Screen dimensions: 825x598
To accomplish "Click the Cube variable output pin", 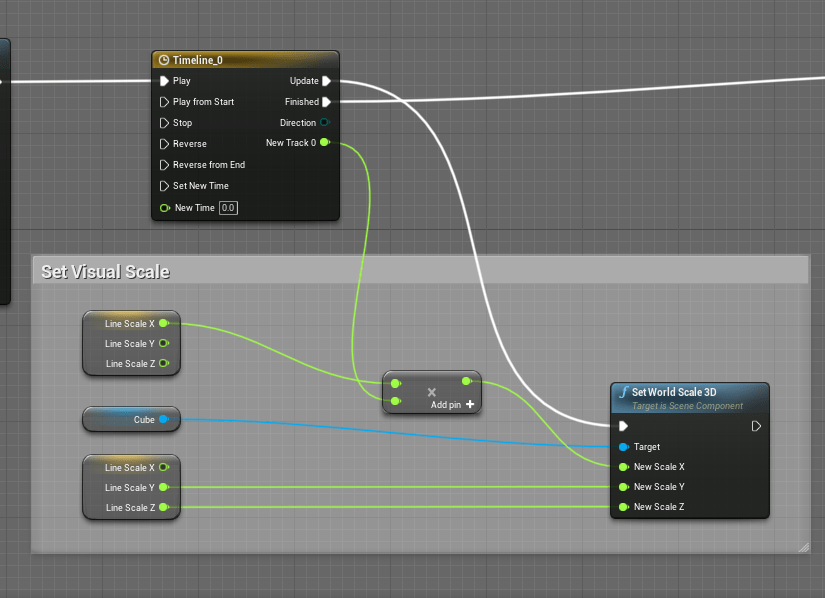I will 164,420.
